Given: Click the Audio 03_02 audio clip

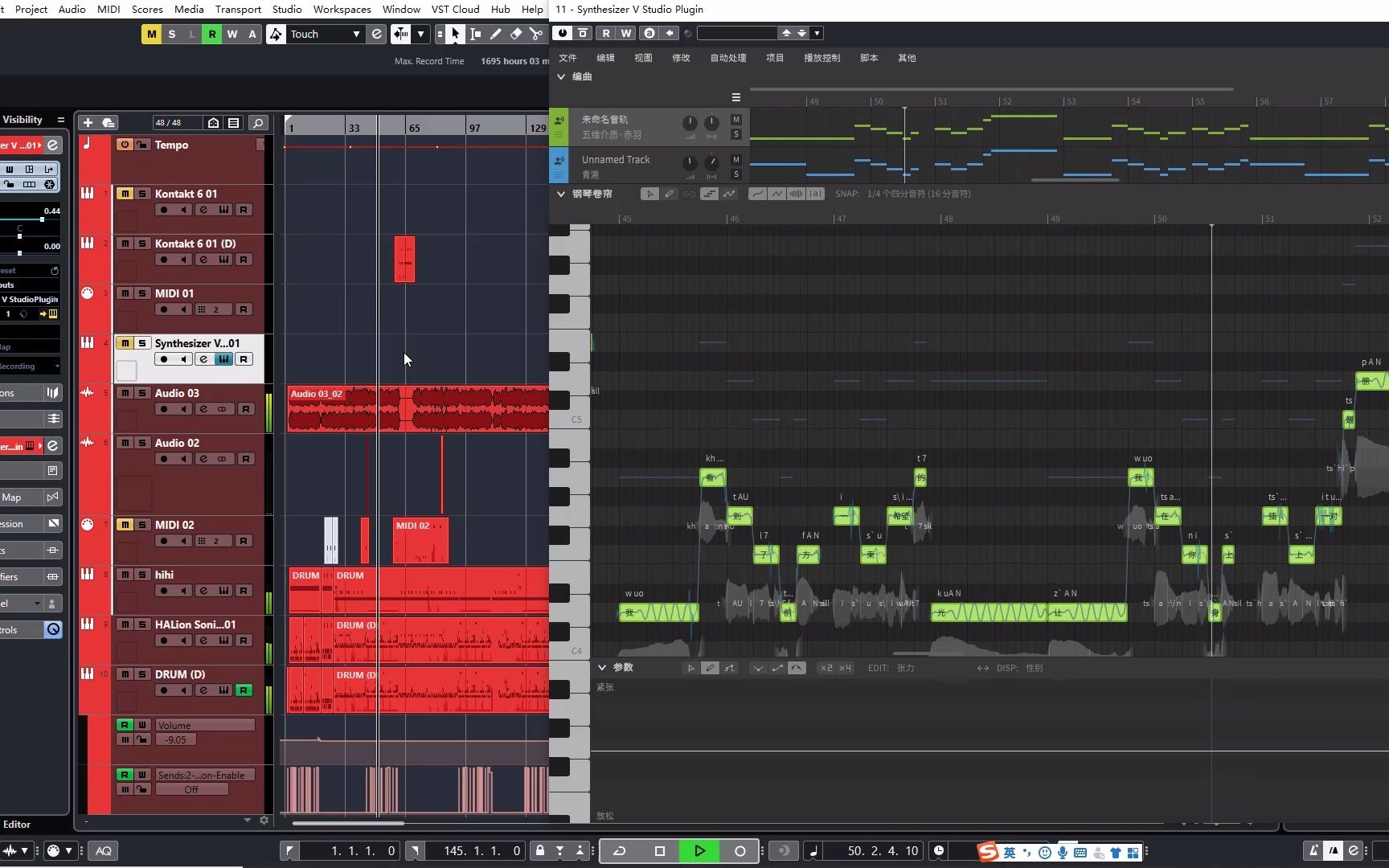Looking at the screenshot, I should (418, 408).
